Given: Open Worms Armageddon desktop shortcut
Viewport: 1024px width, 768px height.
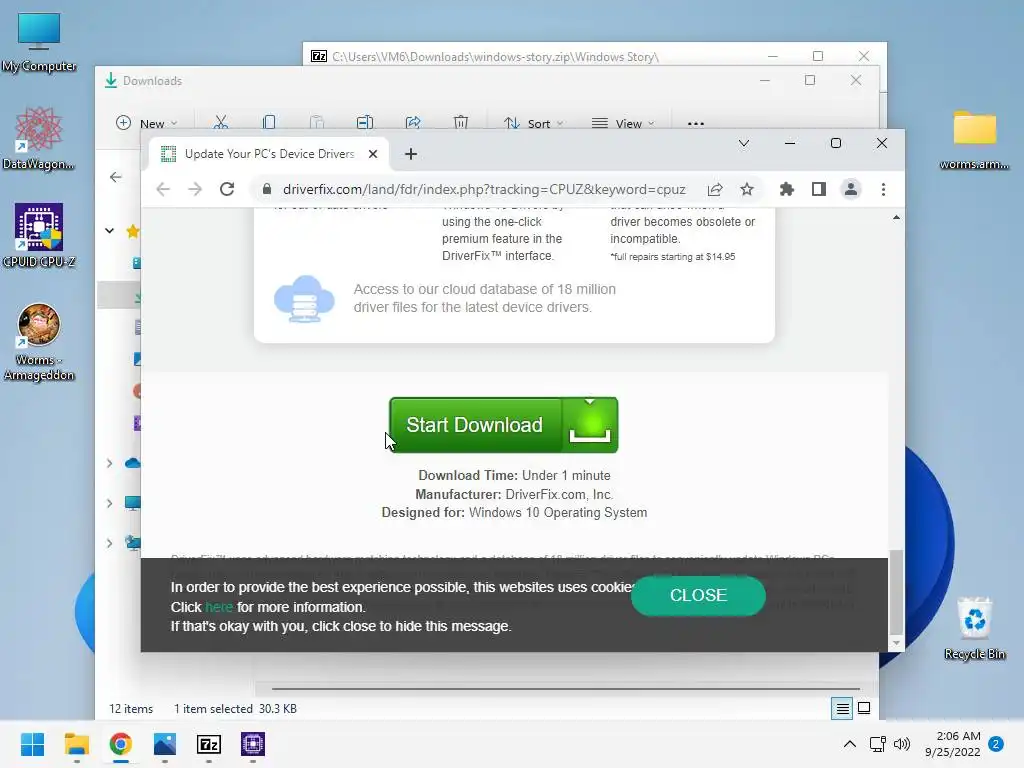Looking at the screenshot, I should (39, 342).
